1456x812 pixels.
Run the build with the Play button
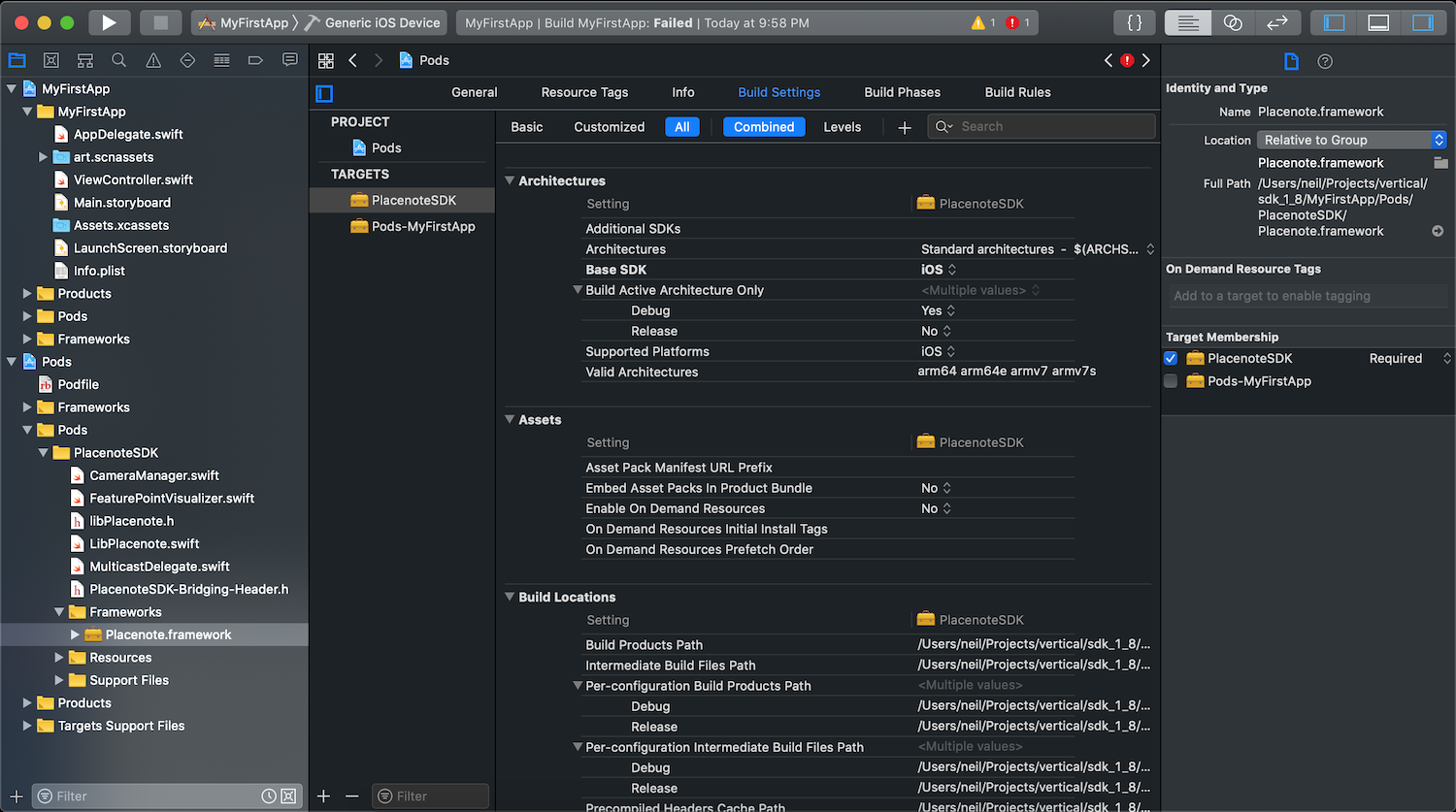109,22
